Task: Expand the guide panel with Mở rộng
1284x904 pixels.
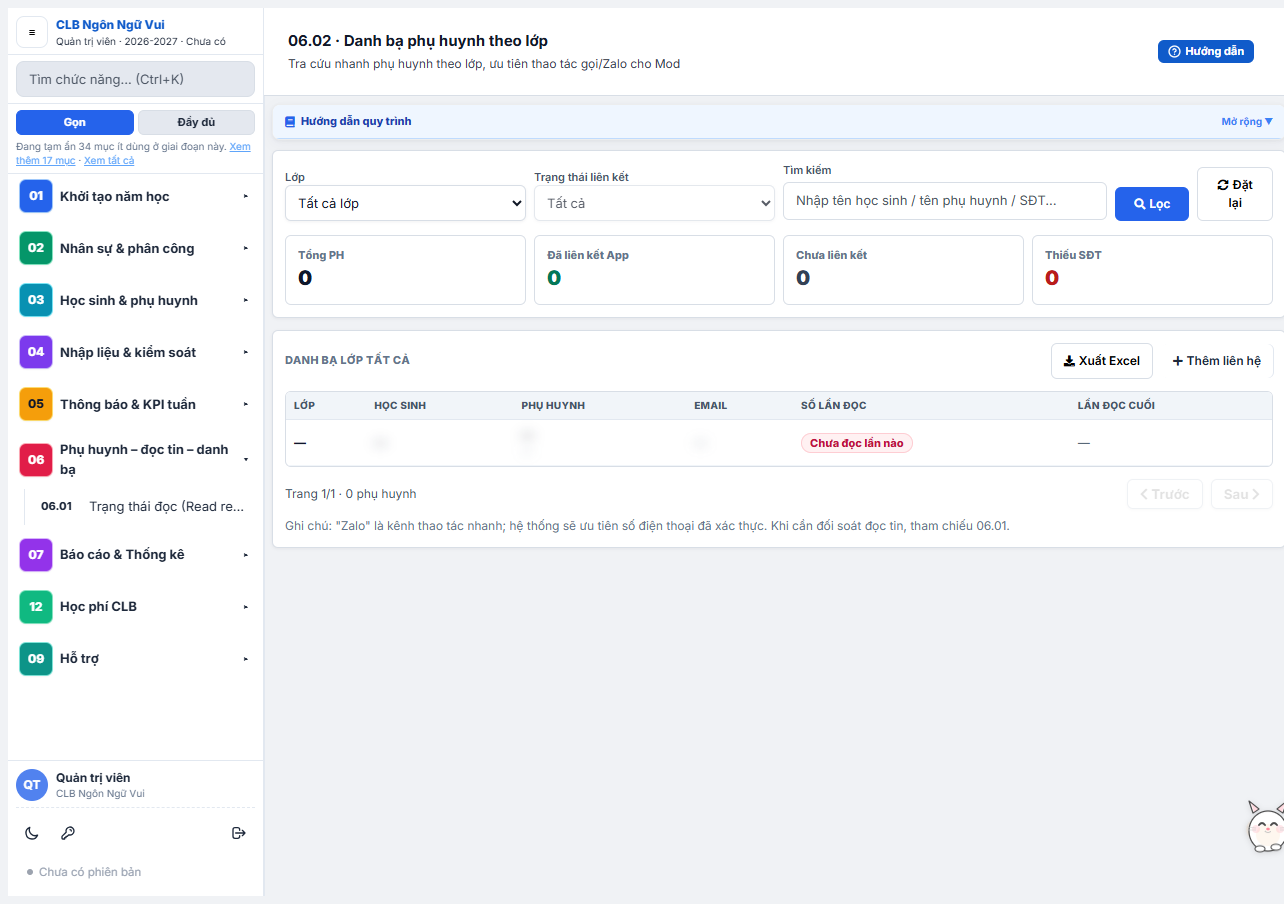Action: [1247, 122]
